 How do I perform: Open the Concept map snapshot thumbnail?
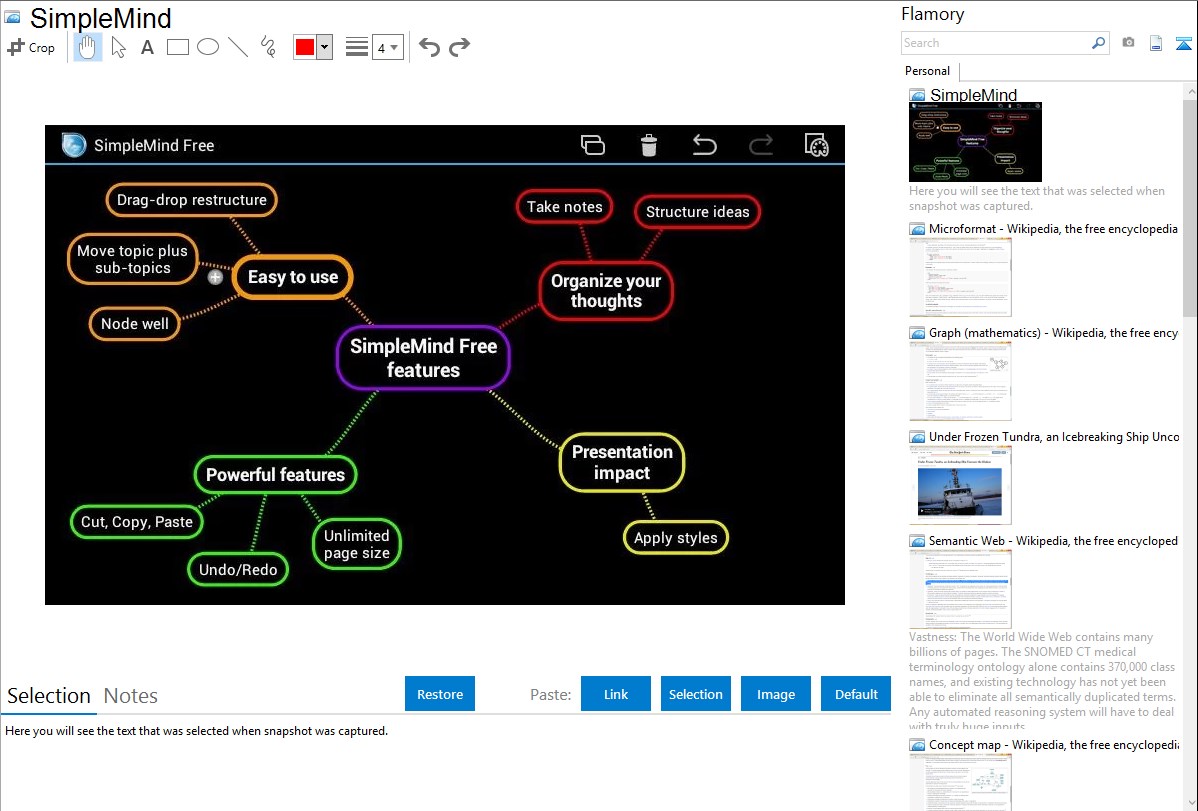click(x=960, y=782)
